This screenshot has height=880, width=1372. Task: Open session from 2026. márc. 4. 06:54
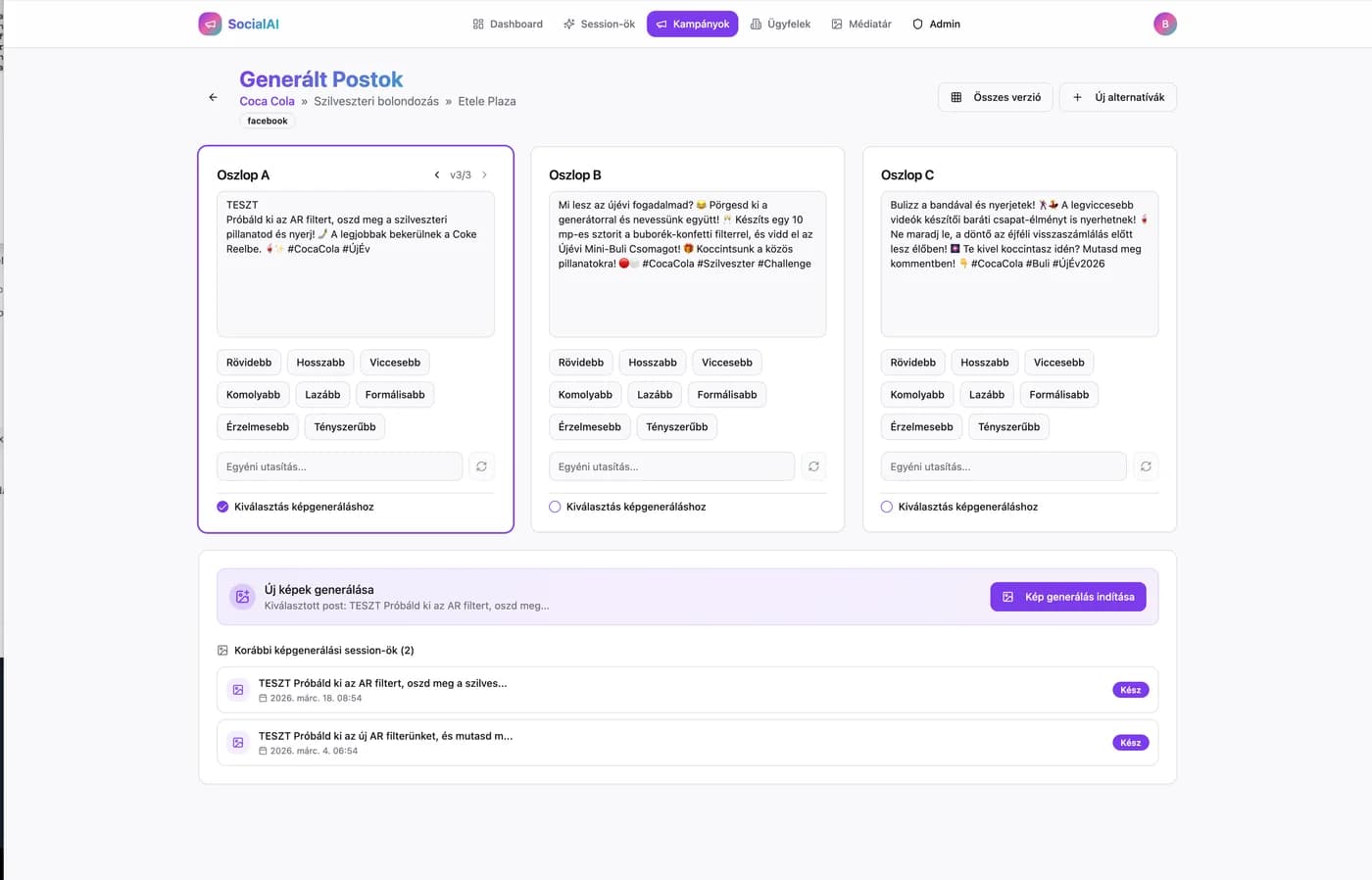pos(688,743)
